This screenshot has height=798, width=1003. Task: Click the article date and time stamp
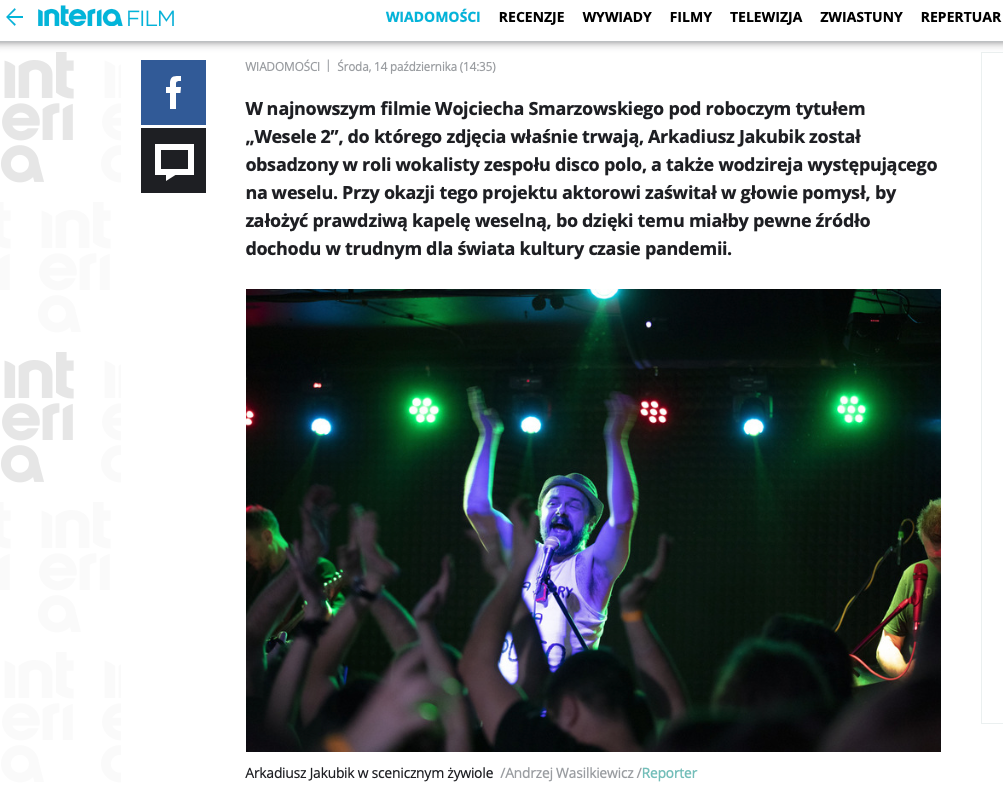click(x=416, y=66)
